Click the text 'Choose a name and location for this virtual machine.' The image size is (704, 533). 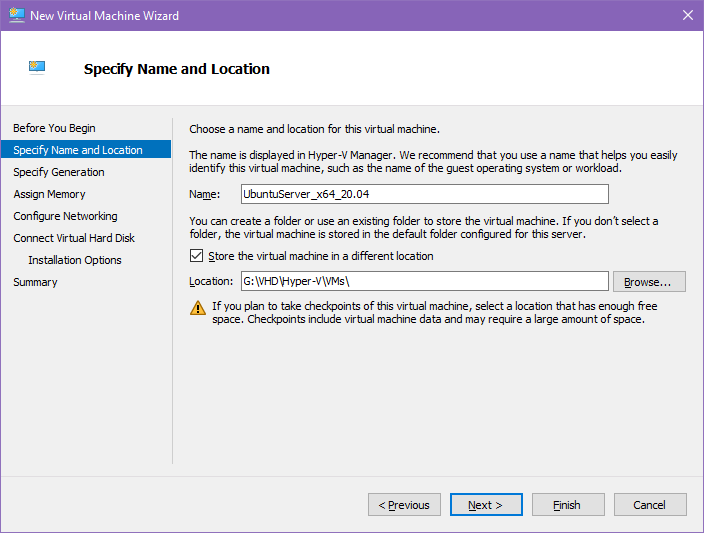(x=314, y=129)
